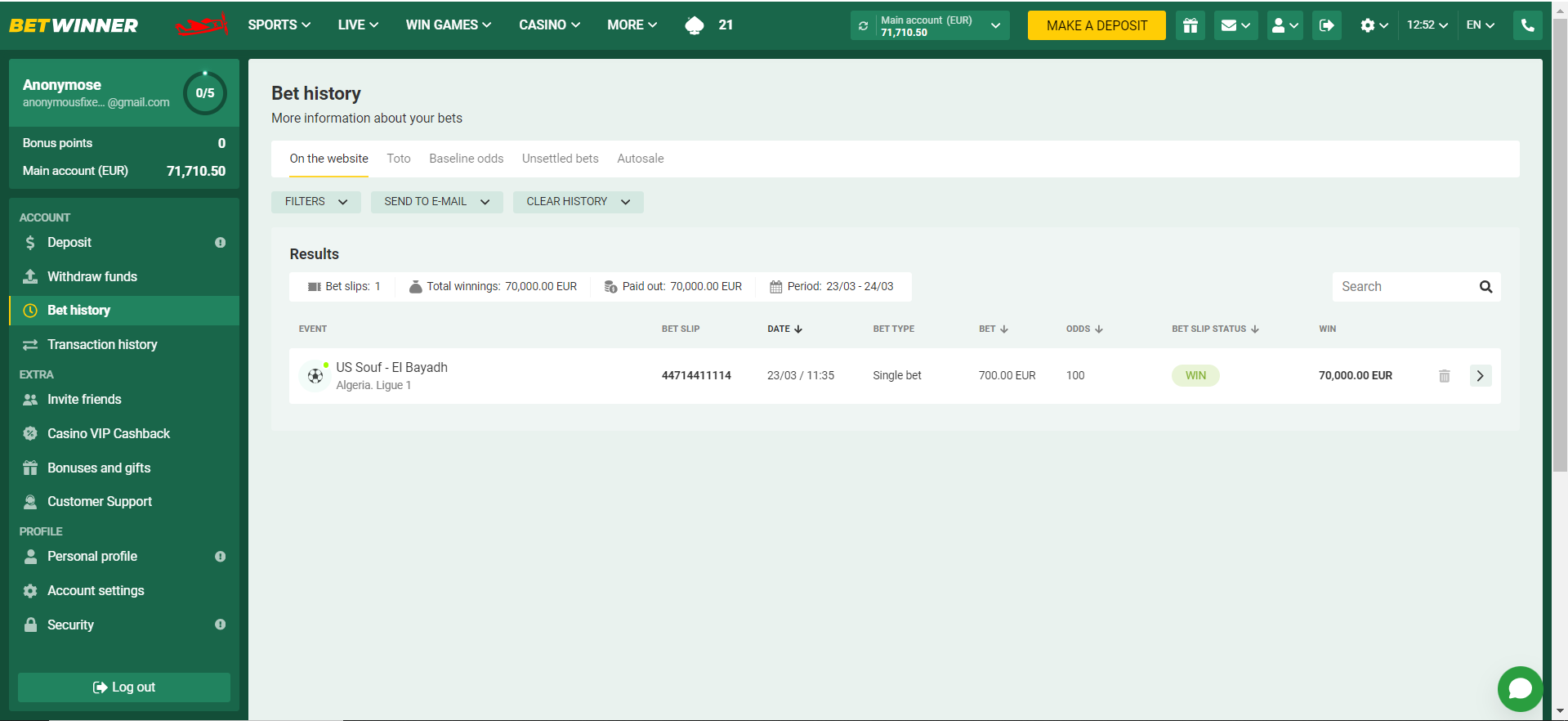Open Invite friends page
Image resolution: width=1568 pixels, height=721 pixels.
point(124,400)
